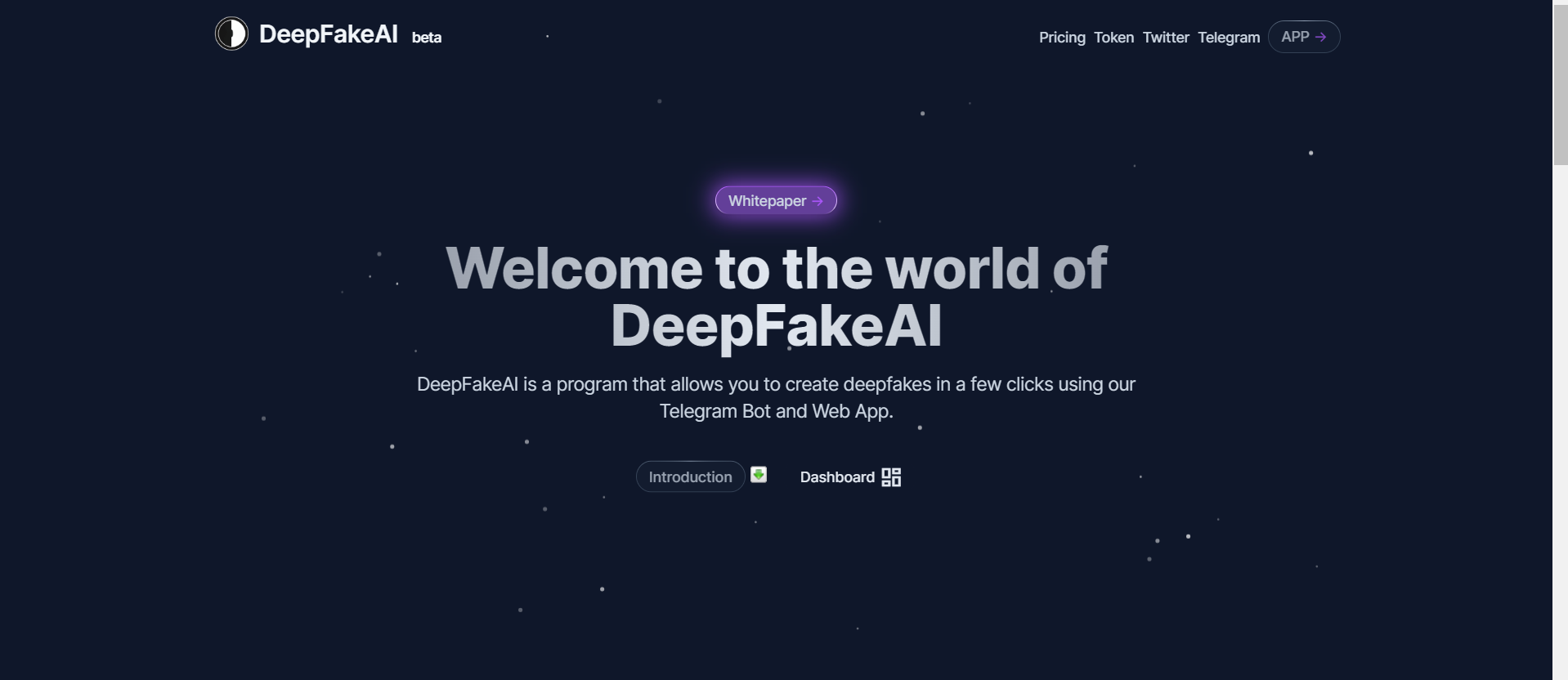Open the Pricing nav link
Viewport: 1568px width, 680px height.
1062,38
